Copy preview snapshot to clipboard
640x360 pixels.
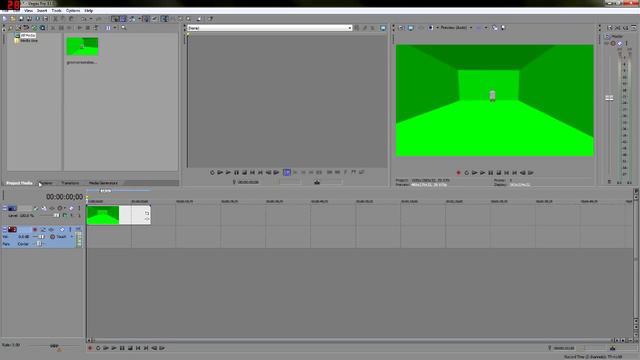[x=495, y=28]
